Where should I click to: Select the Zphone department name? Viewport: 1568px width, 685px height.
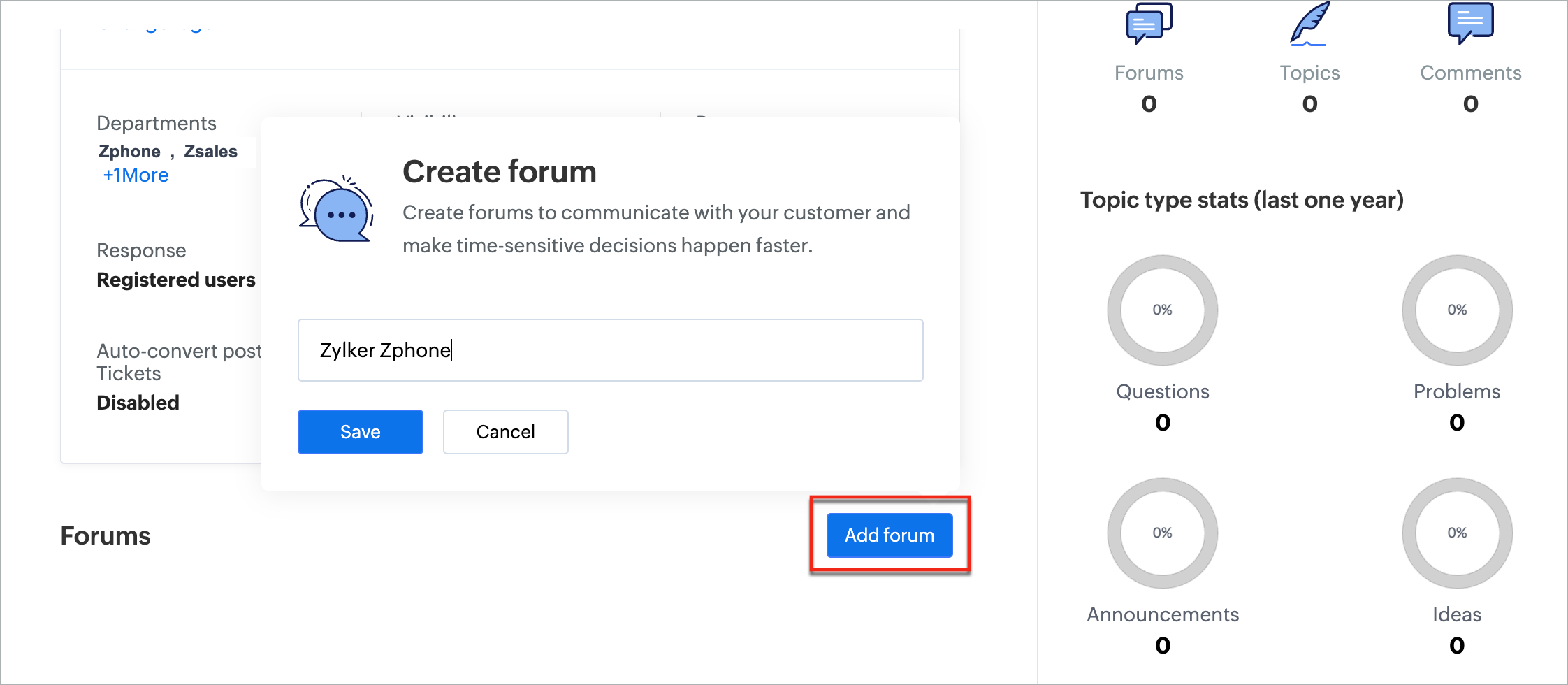click(129, 152)
